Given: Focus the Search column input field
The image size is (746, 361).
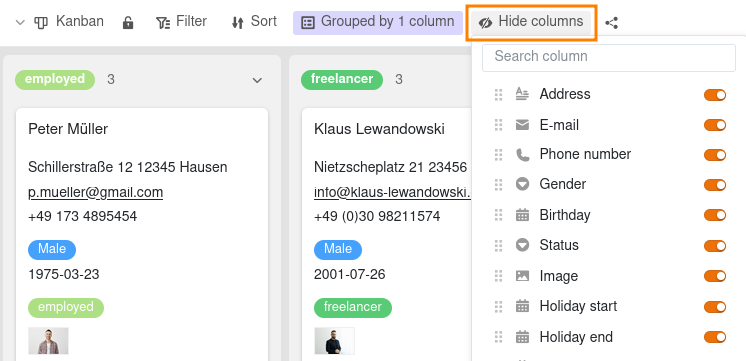Looking at the screenshot, I should click(x=609, y=58).
